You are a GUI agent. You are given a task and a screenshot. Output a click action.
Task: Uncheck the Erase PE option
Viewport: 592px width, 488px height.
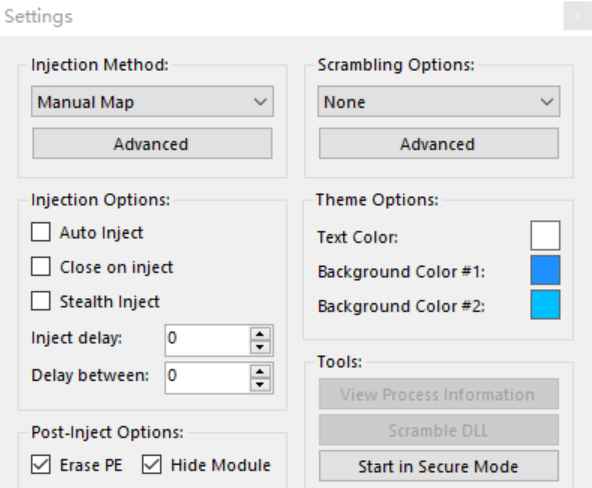41,464
